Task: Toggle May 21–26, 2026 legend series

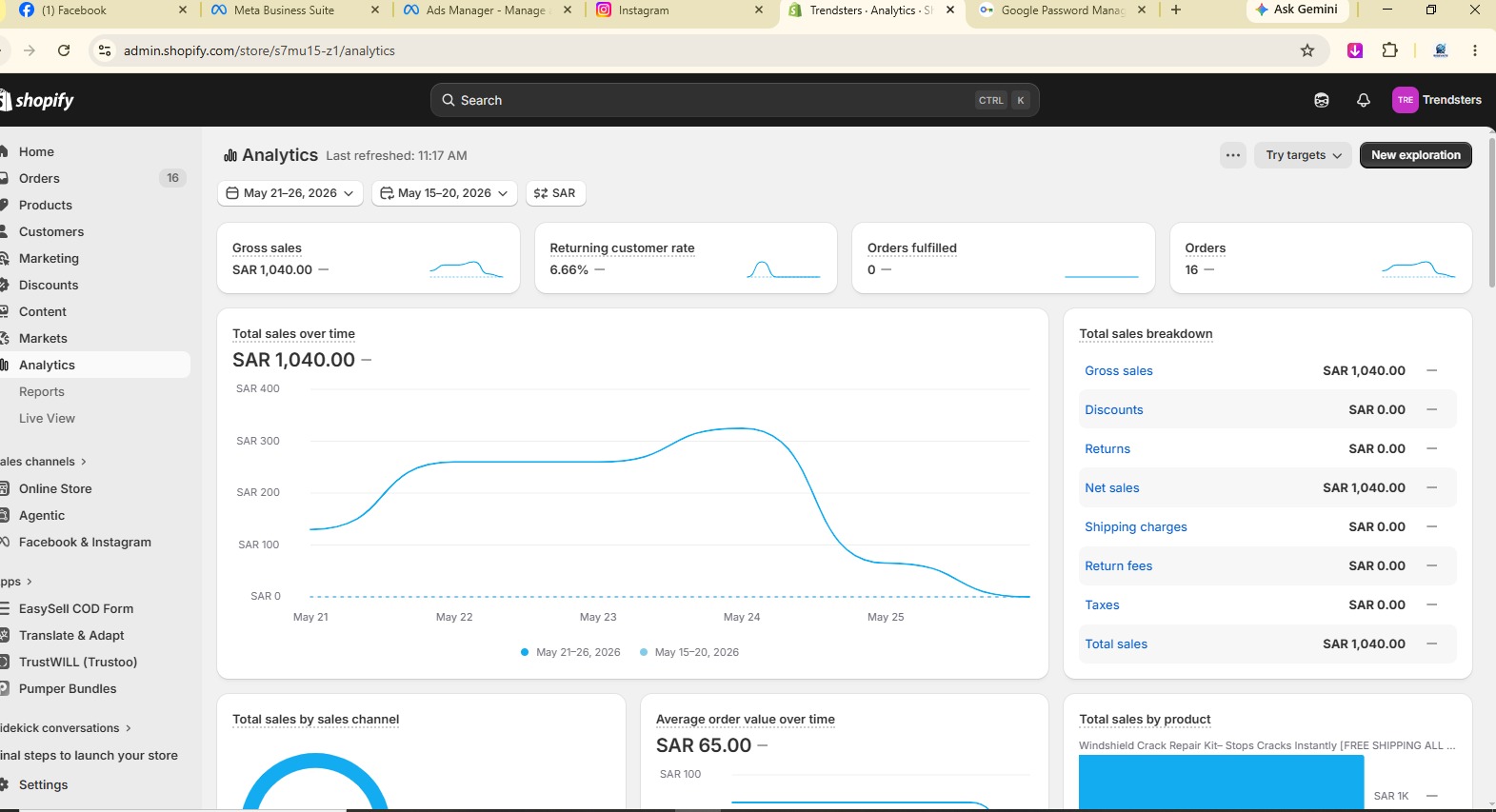Action: tap(570, 652)
